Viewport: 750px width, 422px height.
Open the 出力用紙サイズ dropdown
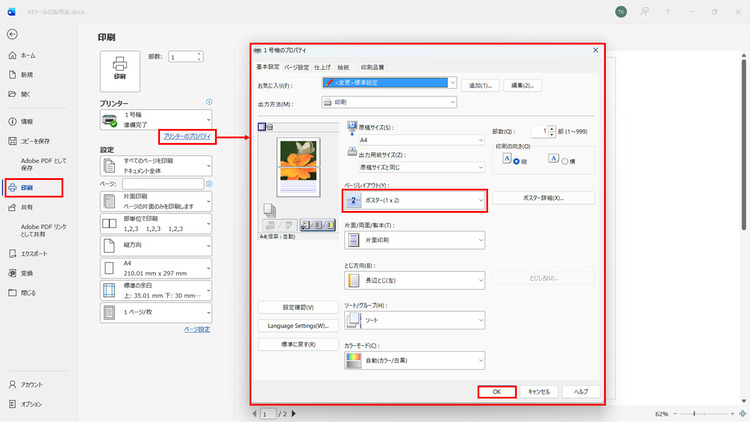tap(421, 167)
